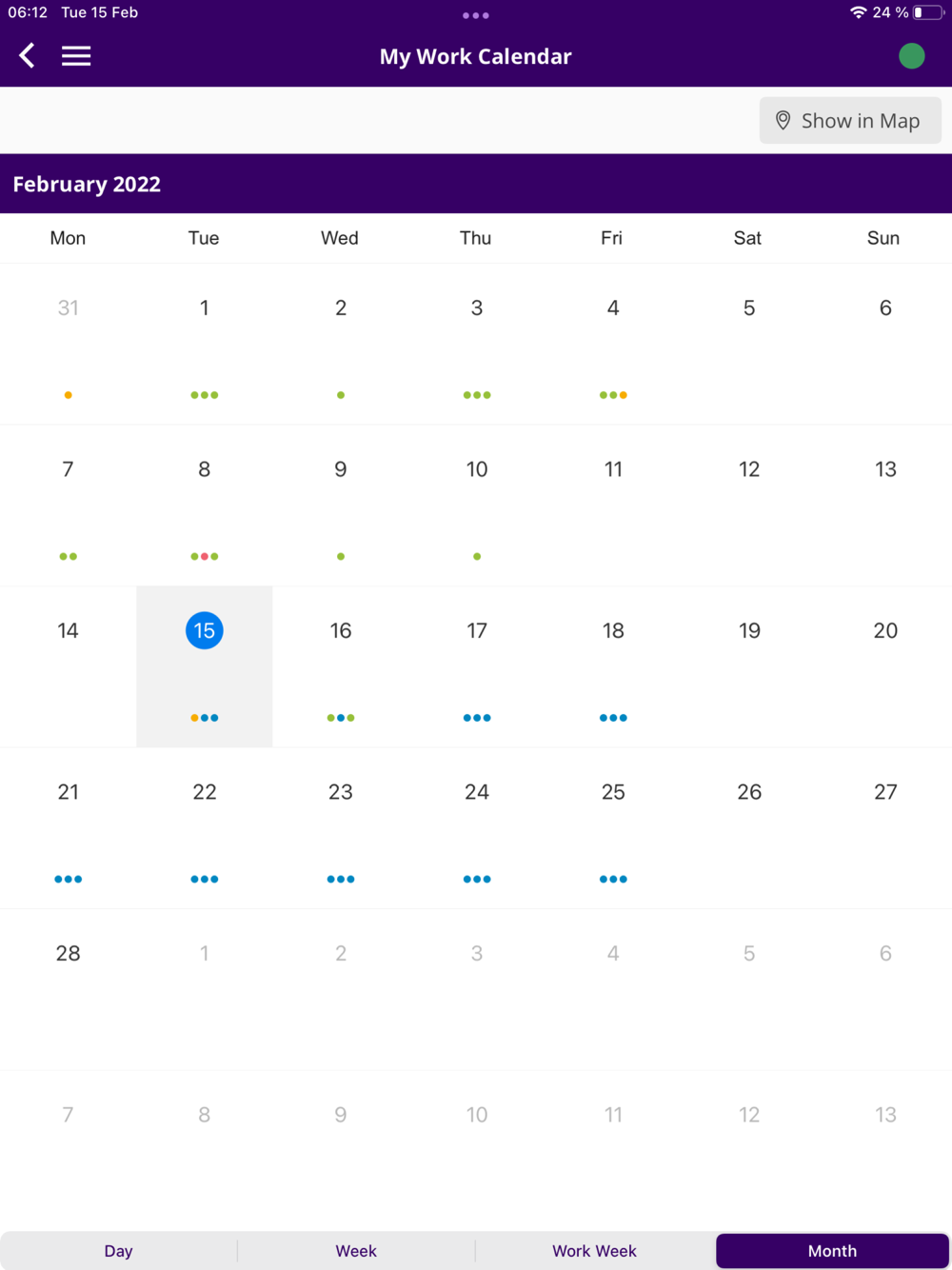Open Friday February 4 cell
The image size is (952, 1270).
click(612, 344)
